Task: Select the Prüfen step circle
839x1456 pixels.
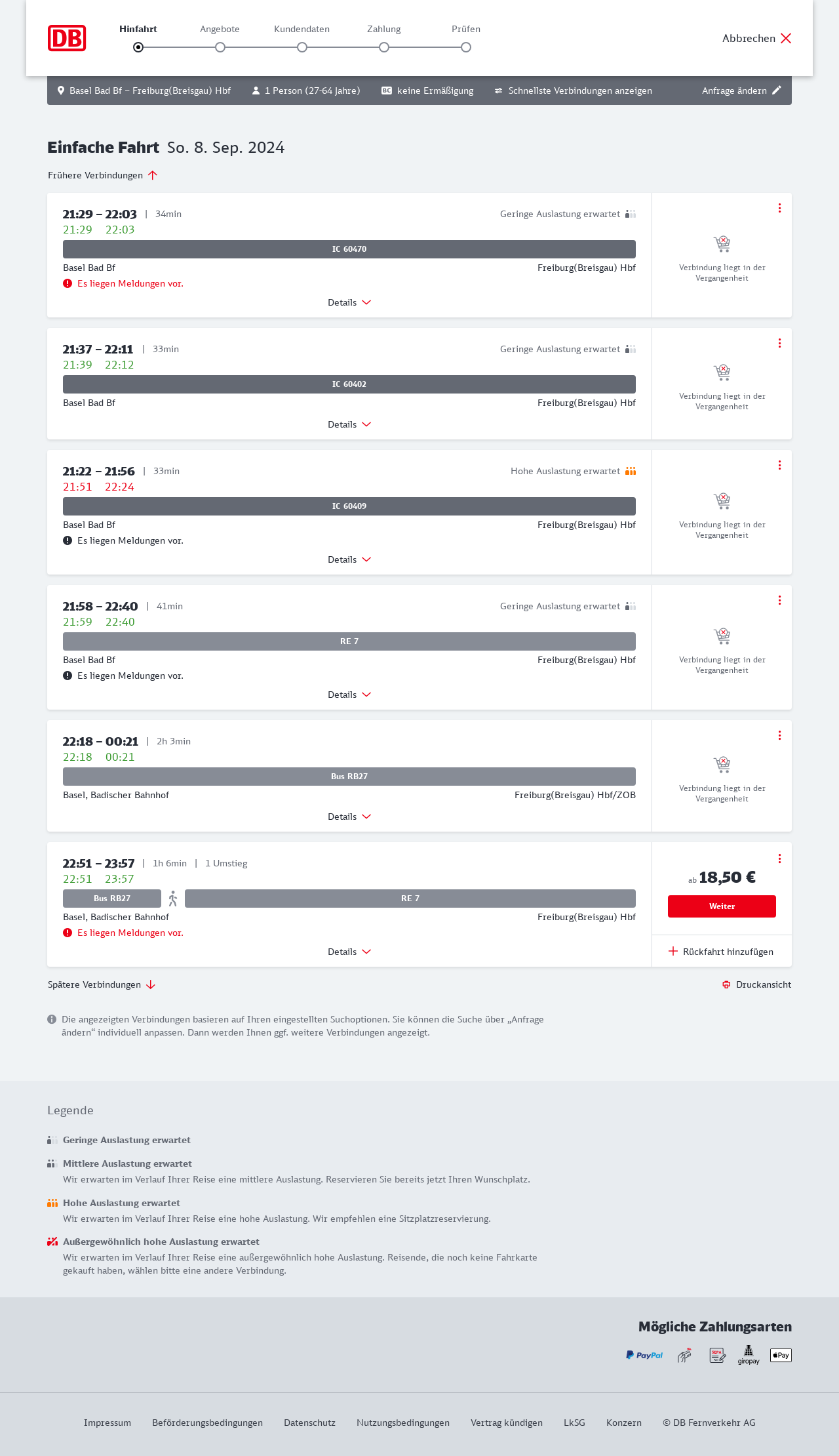Action: [466, 47]
